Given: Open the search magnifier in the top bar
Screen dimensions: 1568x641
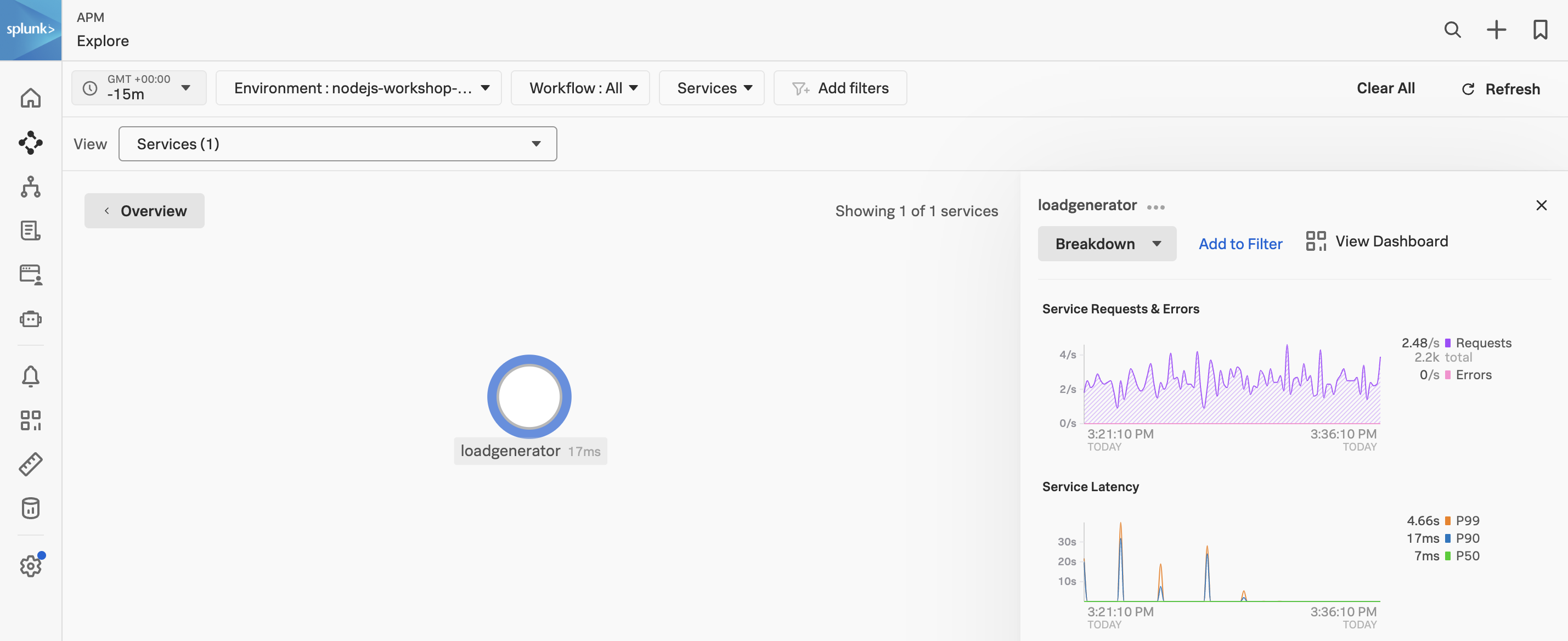Looking at the screenshot, I should [x=1453, y=29].
